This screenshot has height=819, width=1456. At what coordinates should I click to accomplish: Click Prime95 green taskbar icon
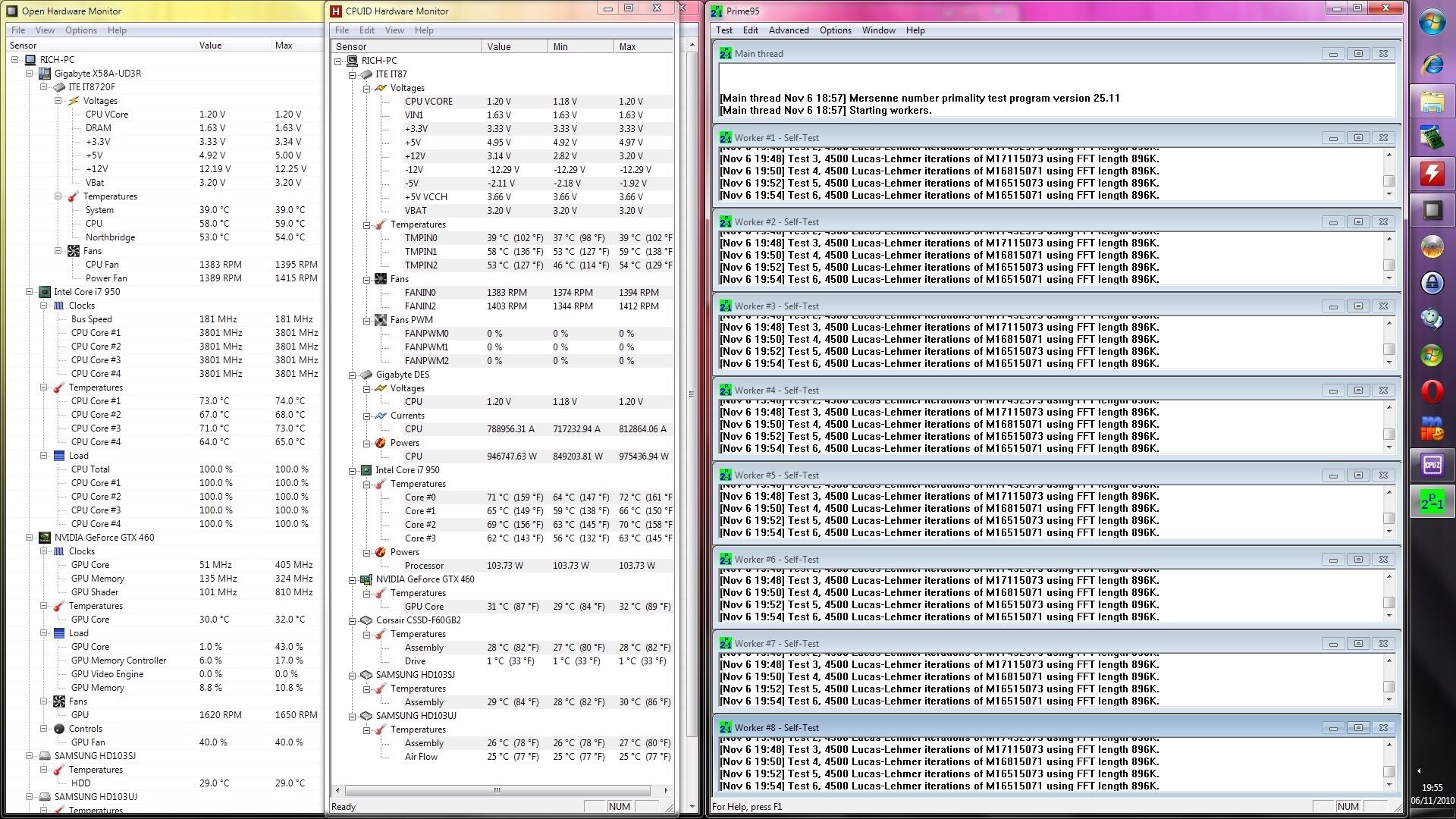1432,502
